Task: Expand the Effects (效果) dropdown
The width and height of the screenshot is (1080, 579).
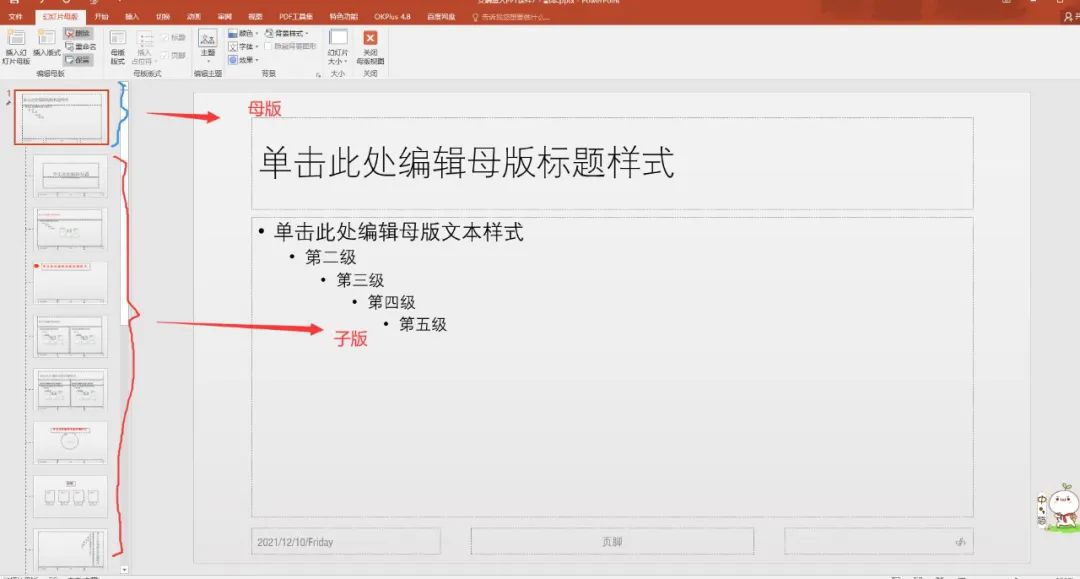Action: tap(243, 60)
